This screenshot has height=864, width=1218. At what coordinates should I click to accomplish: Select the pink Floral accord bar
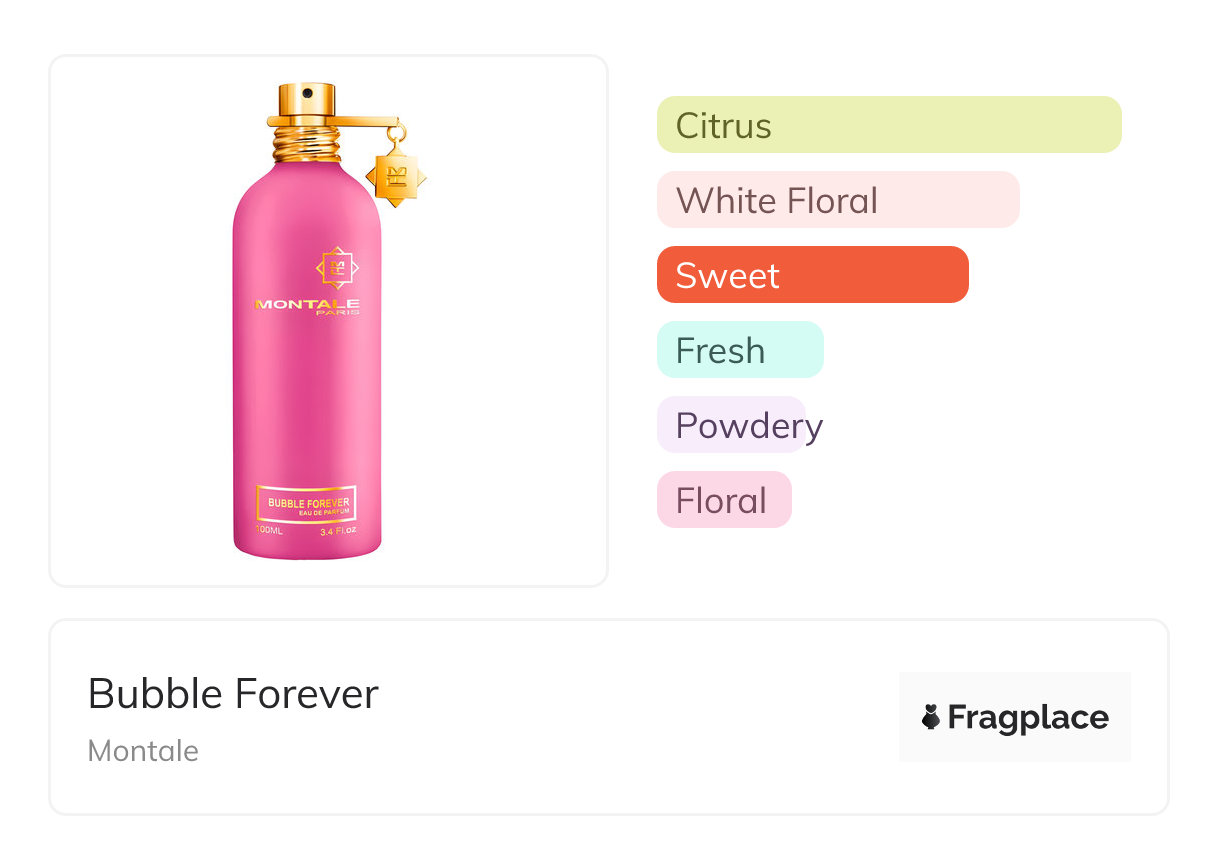[x=723, y=500]
